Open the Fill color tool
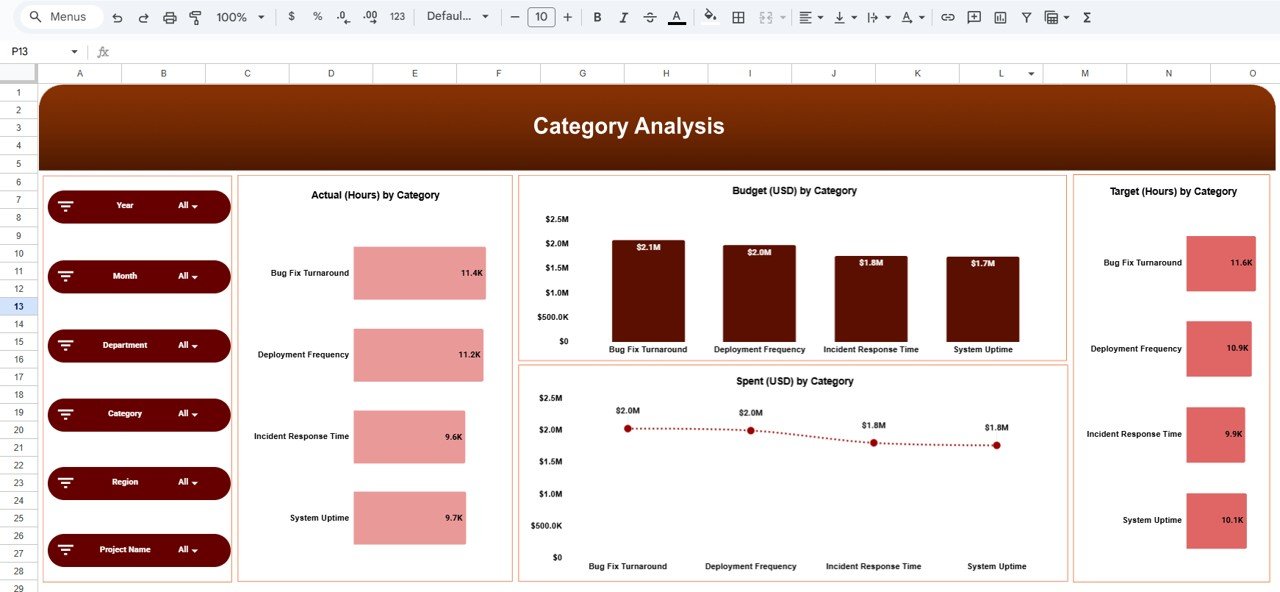The image size is (1280, 592). point(709,17)
